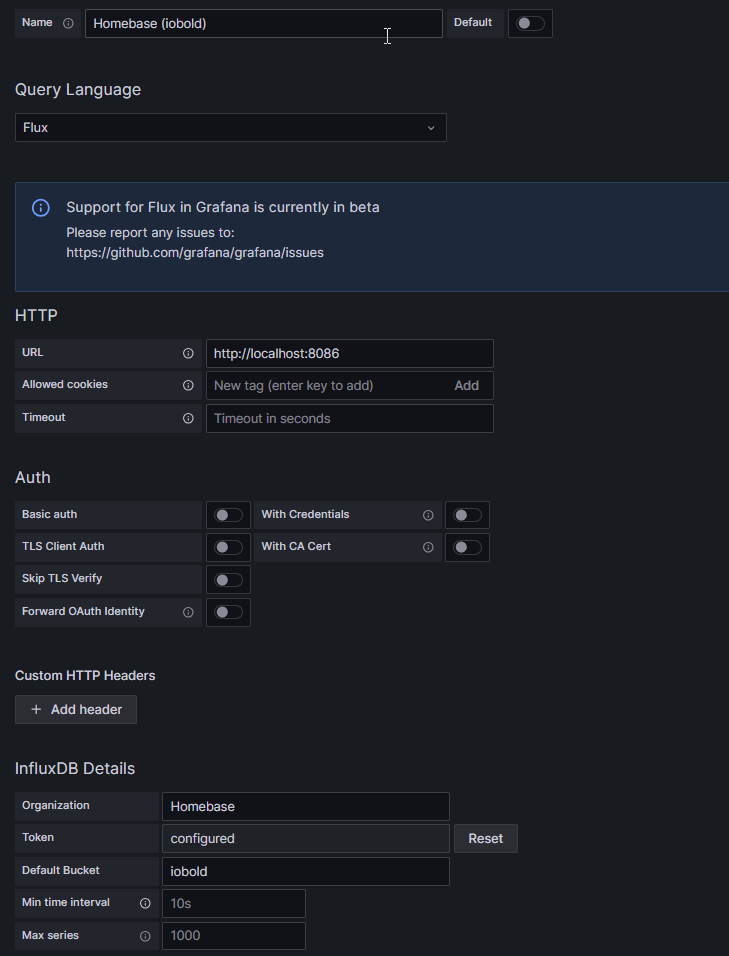Click the Add header button
This screenshot has width=729, height=956.
76,709
